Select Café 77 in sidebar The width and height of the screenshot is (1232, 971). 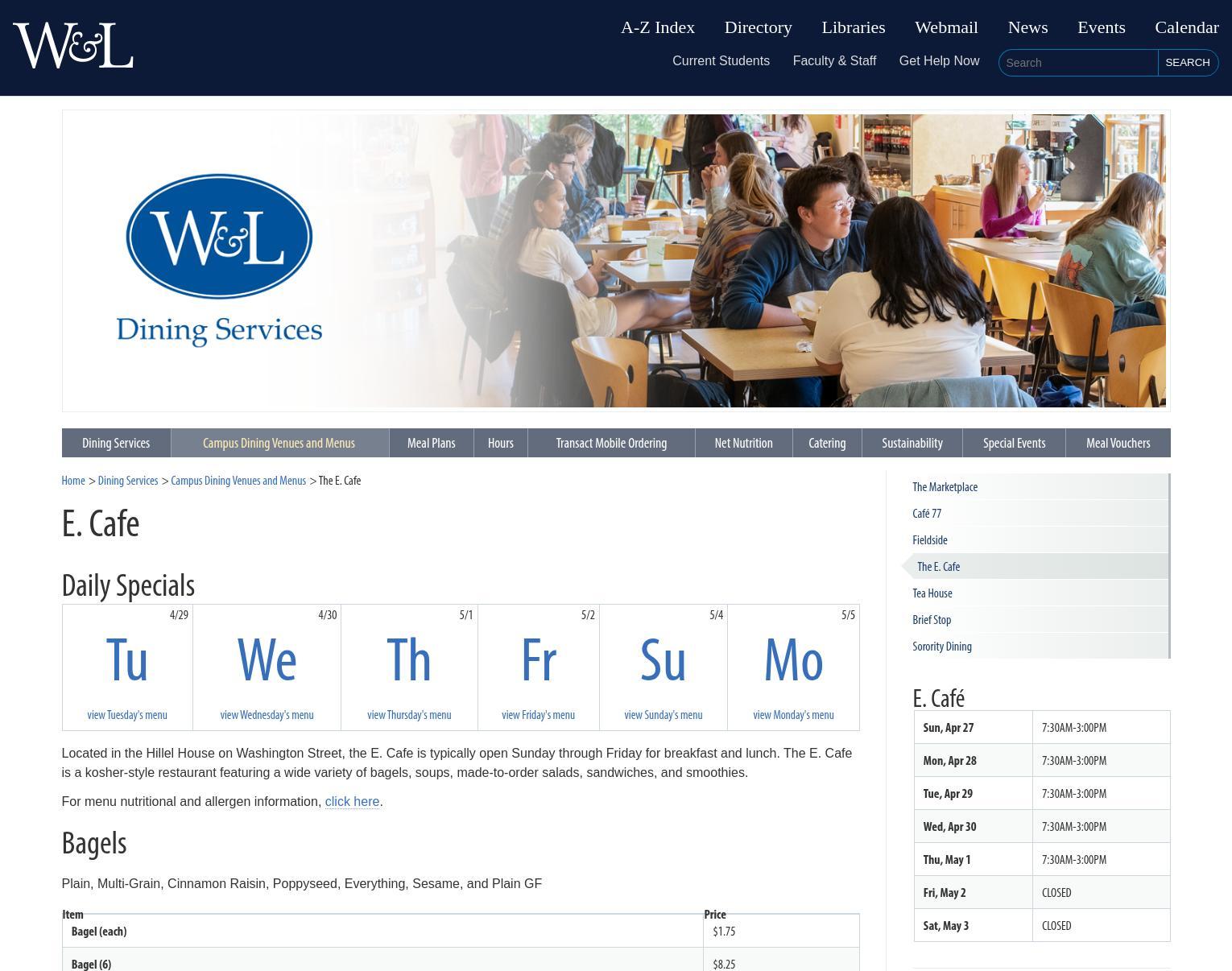[927, 514]
